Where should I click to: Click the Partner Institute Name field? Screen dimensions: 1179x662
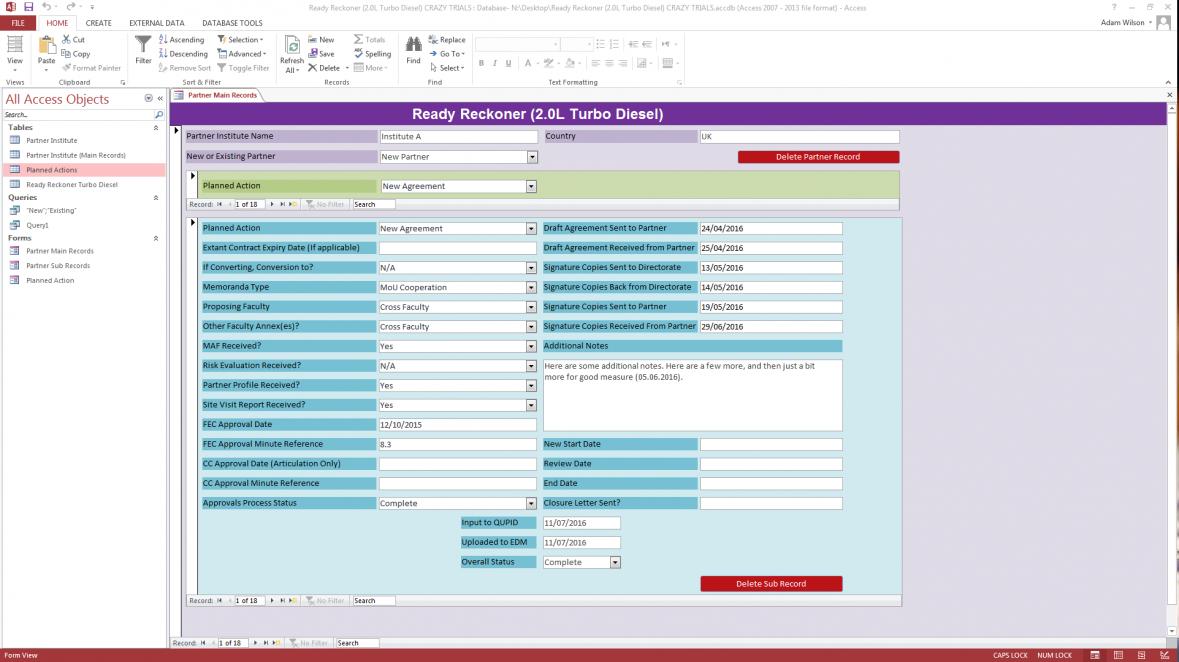coord(458,136)
